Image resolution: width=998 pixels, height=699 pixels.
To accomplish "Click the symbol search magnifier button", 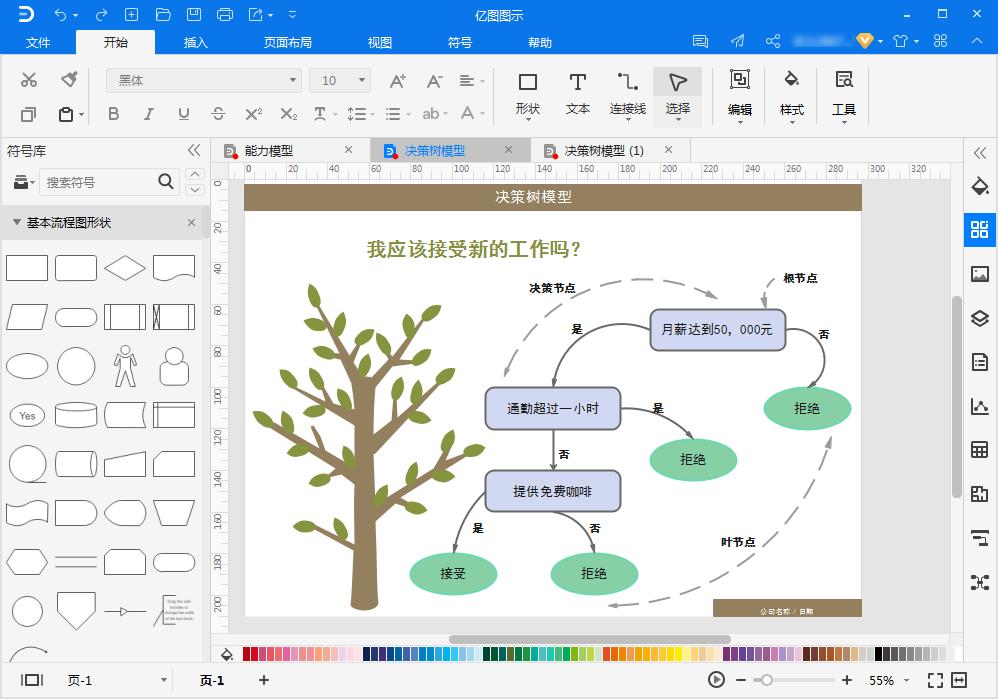I will coord(166,182).
